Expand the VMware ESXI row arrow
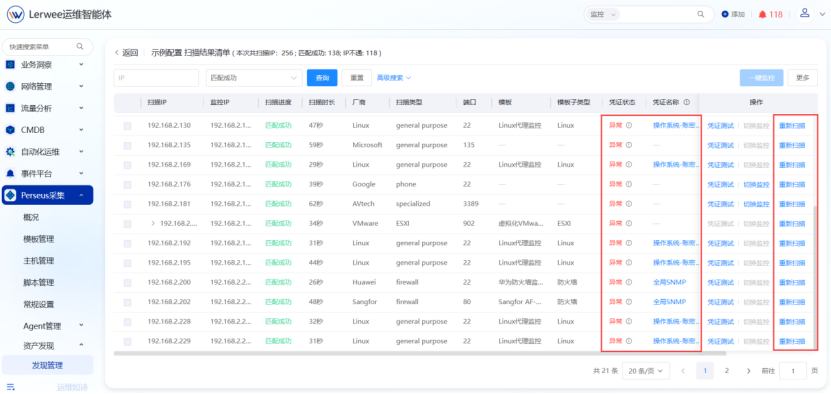 coord(153,224)
